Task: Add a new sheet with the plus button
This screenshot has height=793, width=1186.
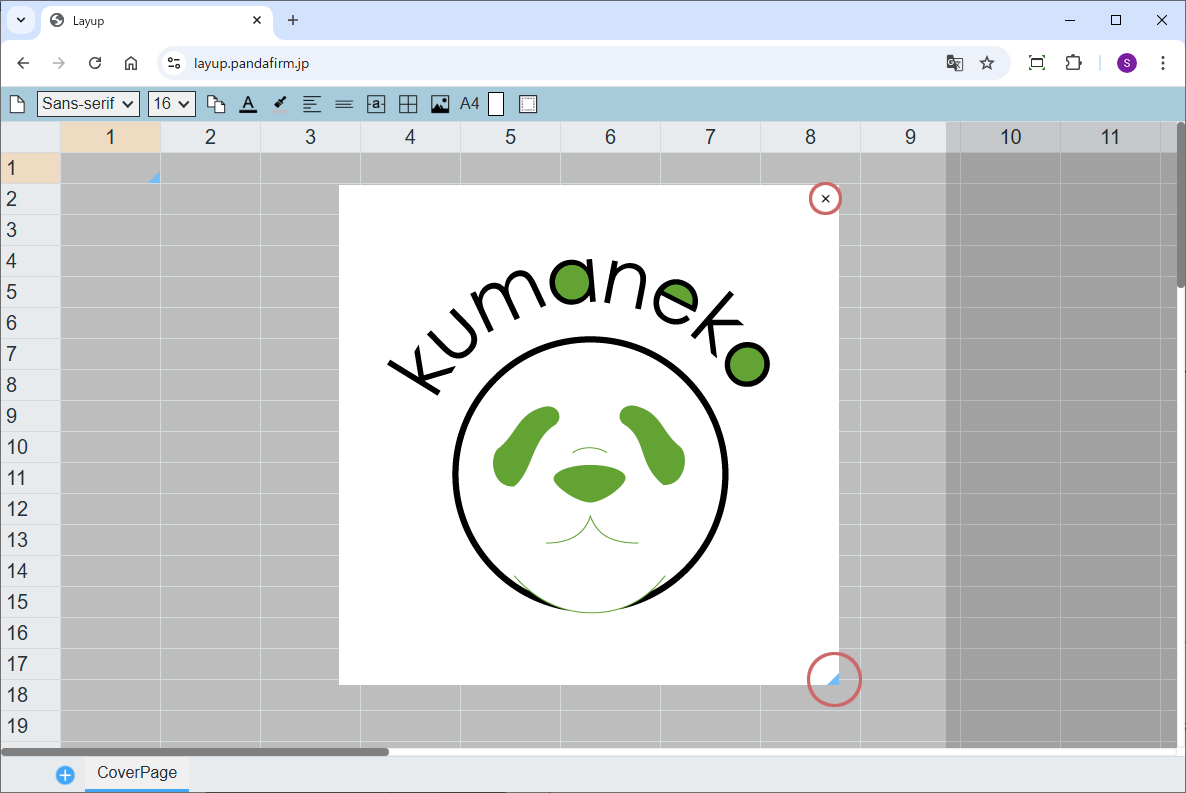Action: 65,775
